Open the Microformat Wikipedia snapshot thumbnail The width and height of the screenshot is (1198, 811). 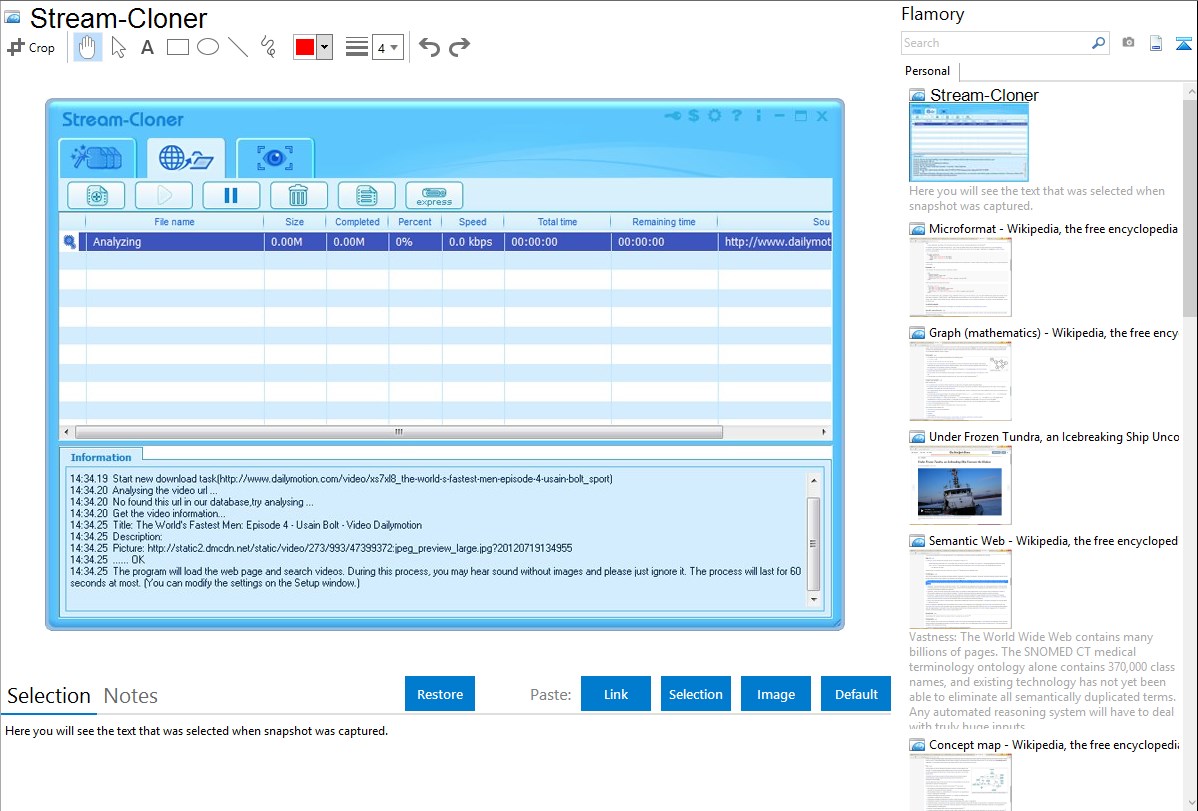(x=960, y=277)
